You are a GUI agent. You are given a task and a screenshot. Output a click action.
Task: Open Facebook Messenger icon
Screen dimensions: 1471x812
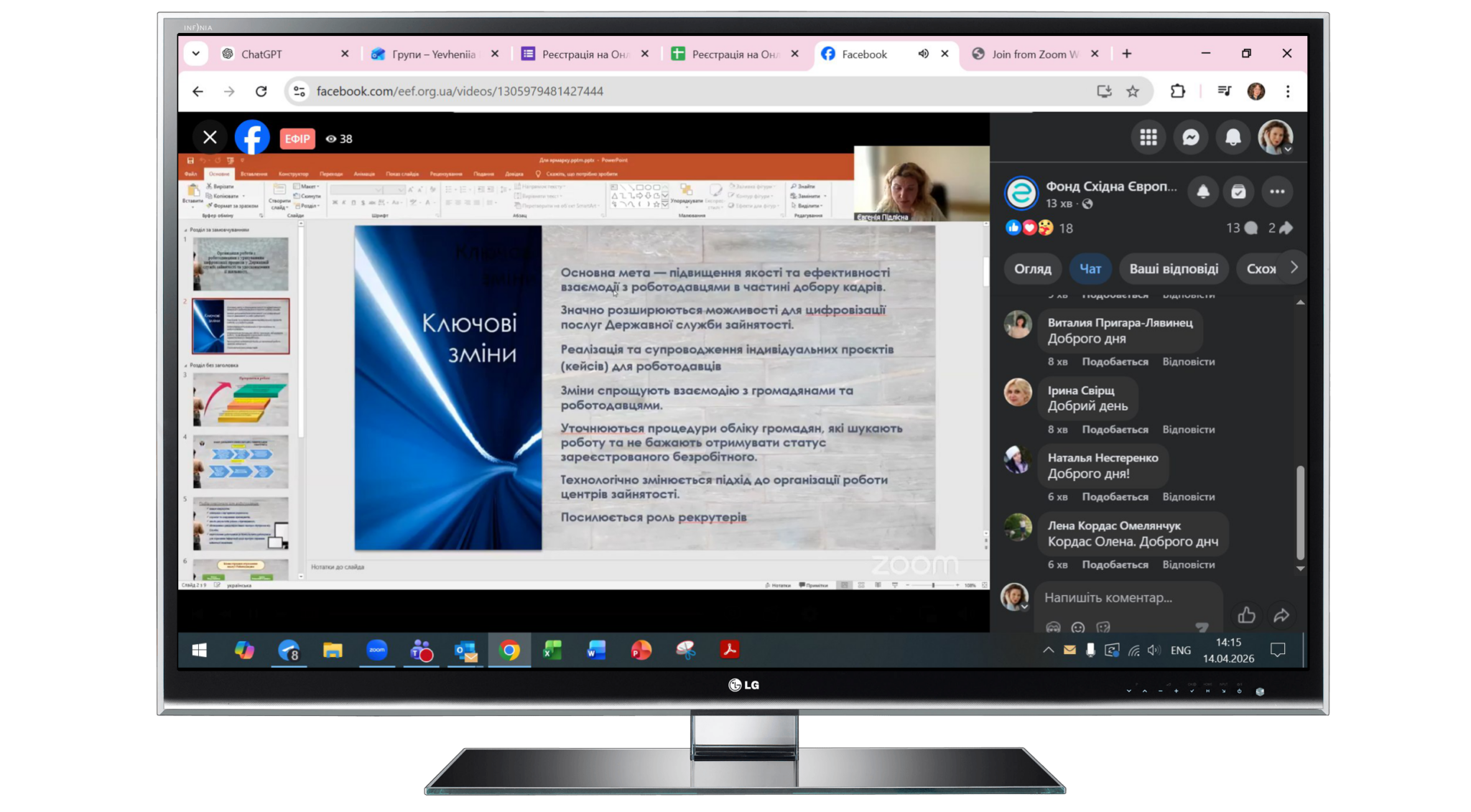pyautogui.click(x=1190, y=137)
